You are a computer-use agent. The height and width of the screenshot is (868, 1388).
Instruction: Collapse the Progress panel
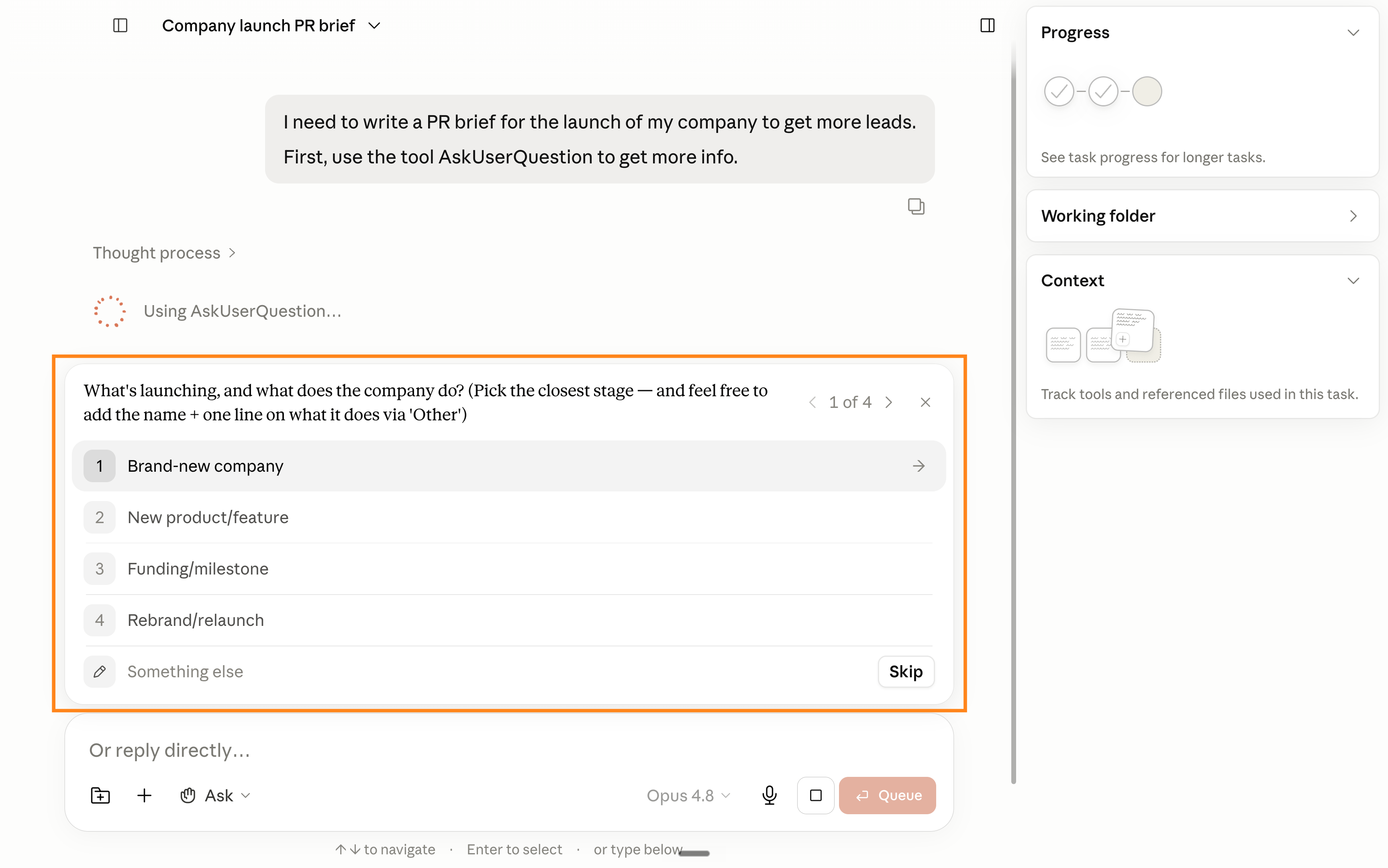click(1353, 33)
